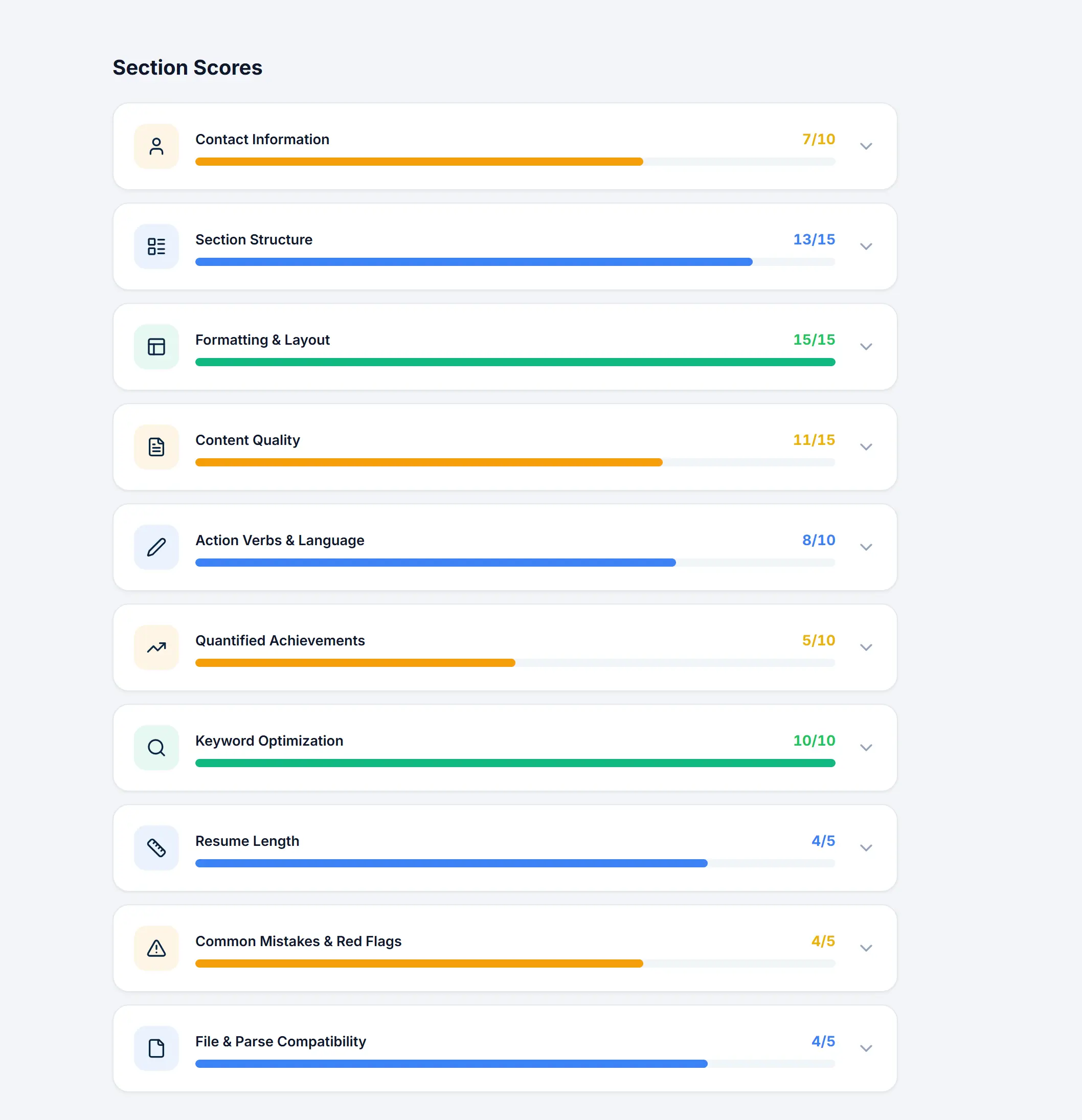Click the 5/10 score value

click(819, 641)
